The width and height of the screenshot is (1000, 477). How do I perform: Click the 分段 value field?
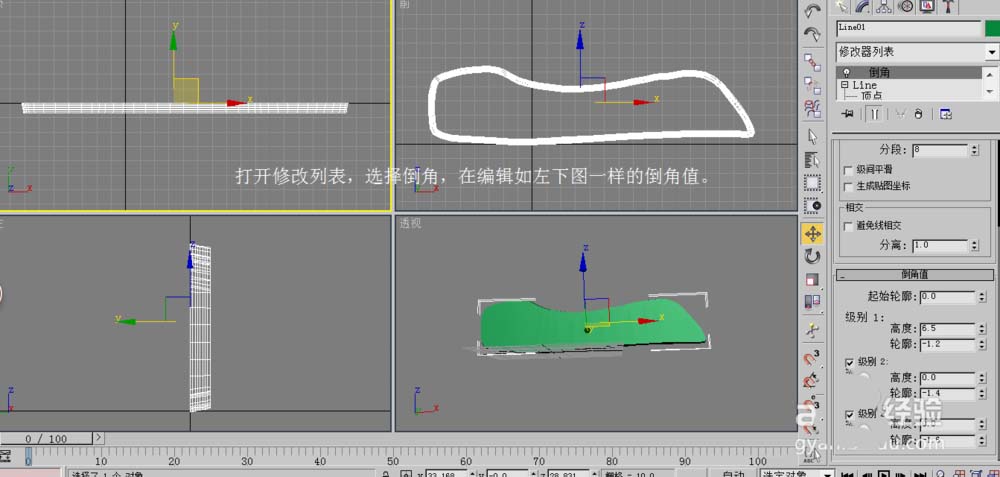[940, 150]
